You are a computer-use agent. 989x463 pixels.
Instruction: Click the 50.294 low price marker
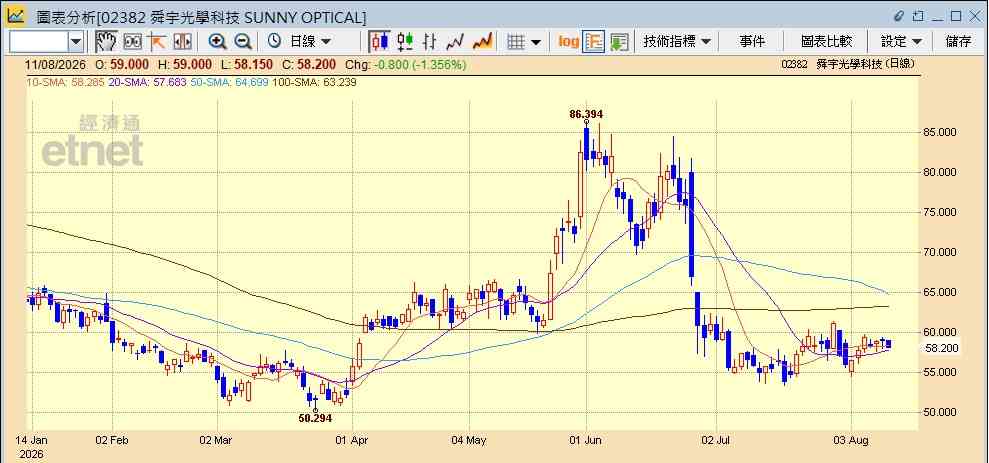coord(315,418)
